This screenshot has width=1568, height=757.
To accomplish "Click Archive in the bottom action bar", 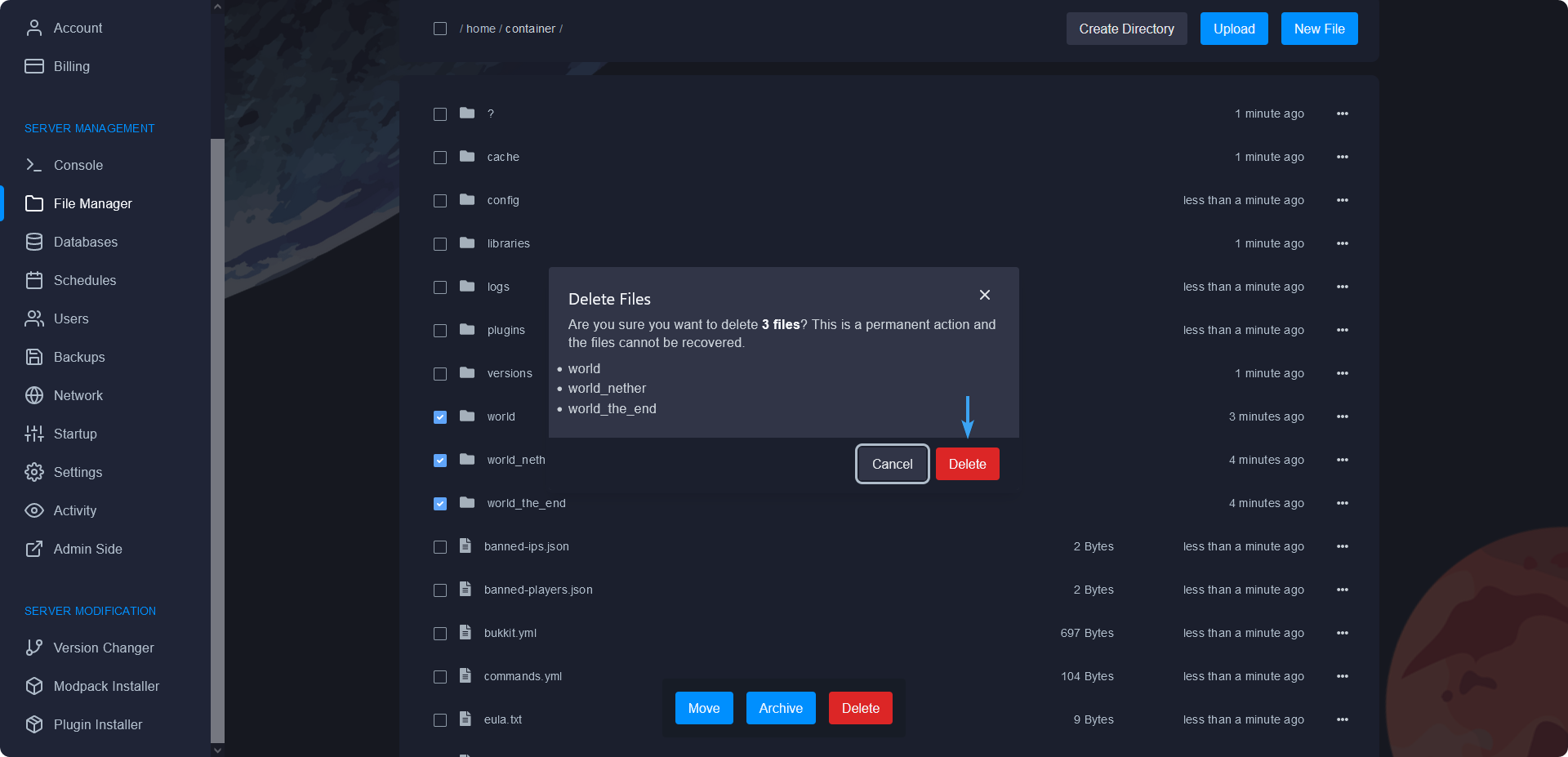I will click(x=781, y=708).
